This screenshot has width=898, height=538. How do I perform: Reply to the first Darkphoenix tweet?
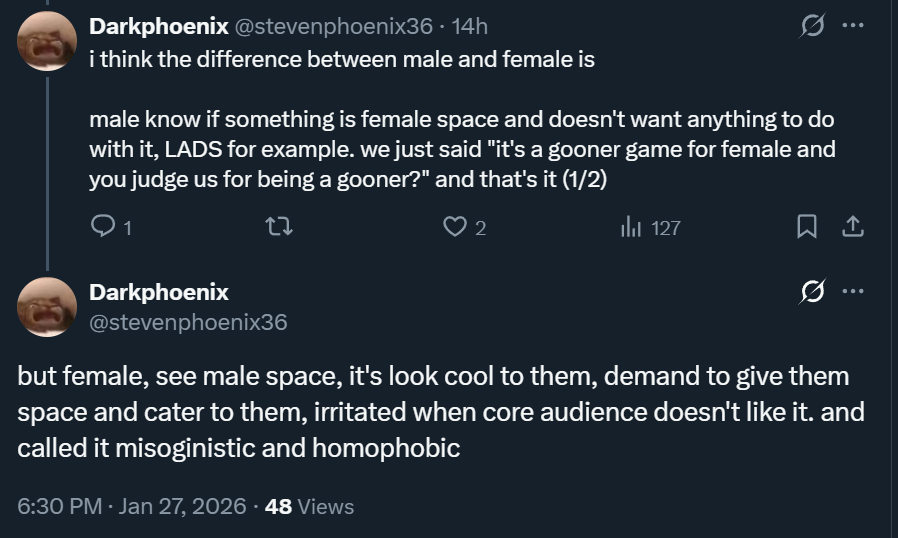click(103, 228)
